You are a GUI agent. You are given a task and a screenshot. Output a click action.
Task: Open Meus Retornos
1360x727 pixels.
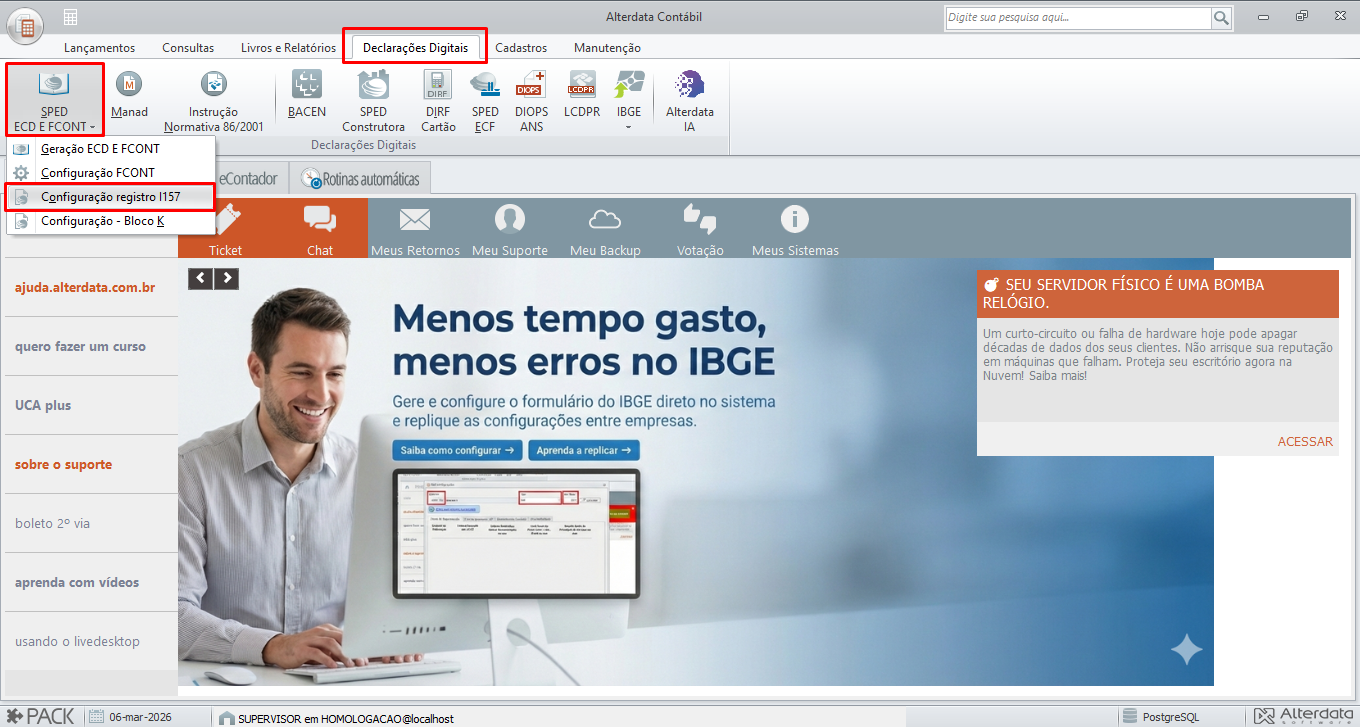[x=415, y=231]
